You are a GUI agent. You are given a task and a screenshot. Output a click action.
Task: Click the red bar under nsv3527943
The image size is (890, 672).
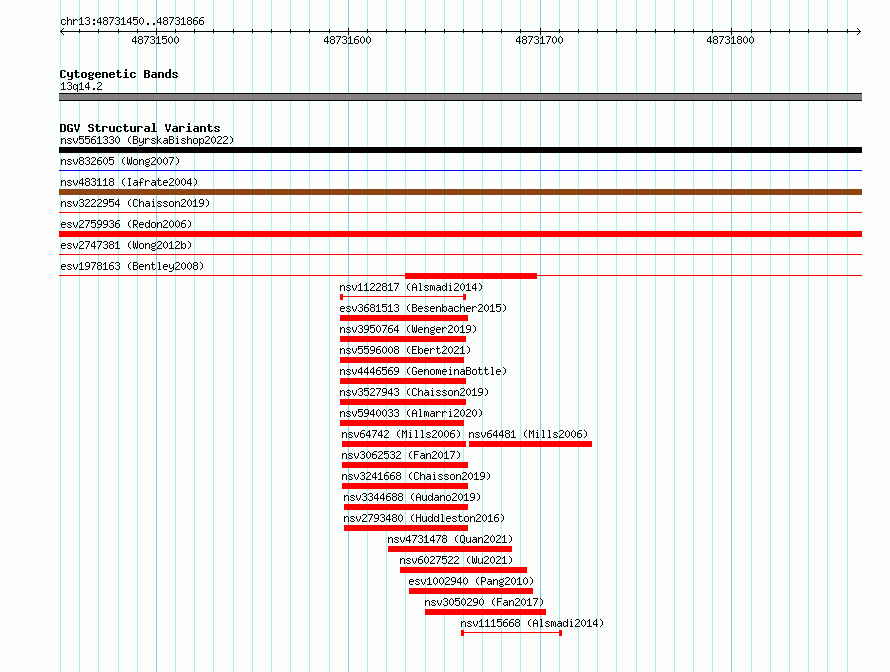(402, 402)
